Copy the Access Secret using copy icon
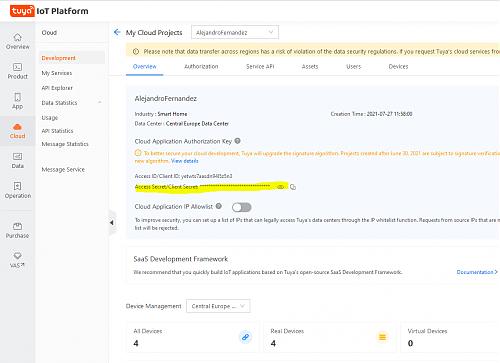The width and height of the screenshot is (500, 363). tap(293, 187)
